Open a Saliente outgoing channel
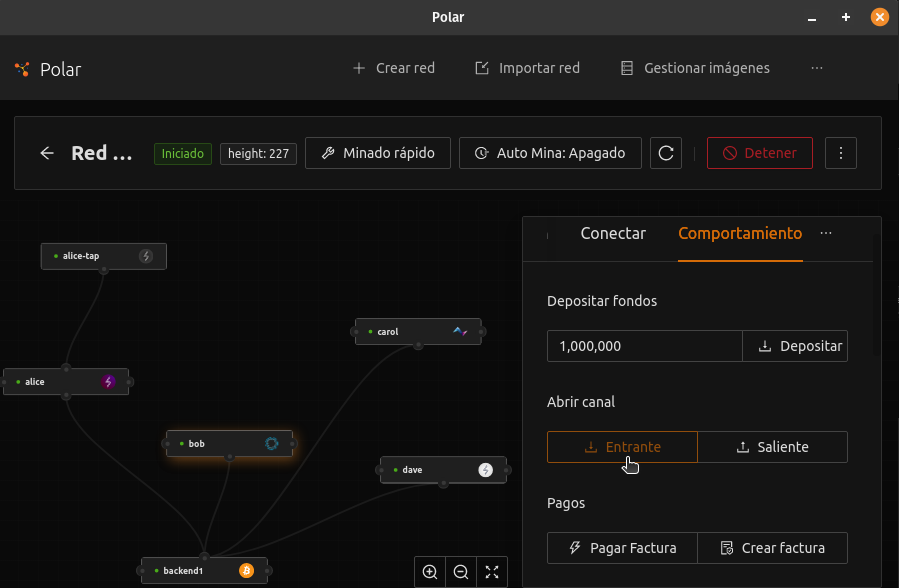The width and height of the screenshot is (899, 588). point(772,447)
